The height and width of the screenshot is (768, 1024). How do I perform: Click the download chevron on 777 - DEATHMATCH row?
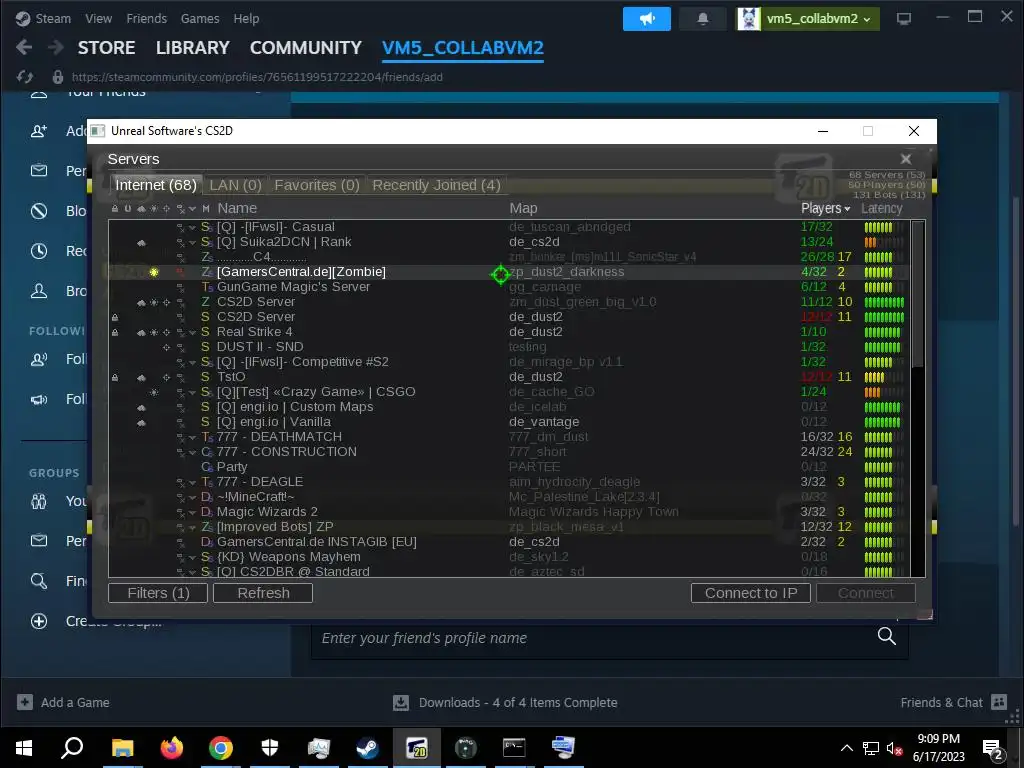192,438
